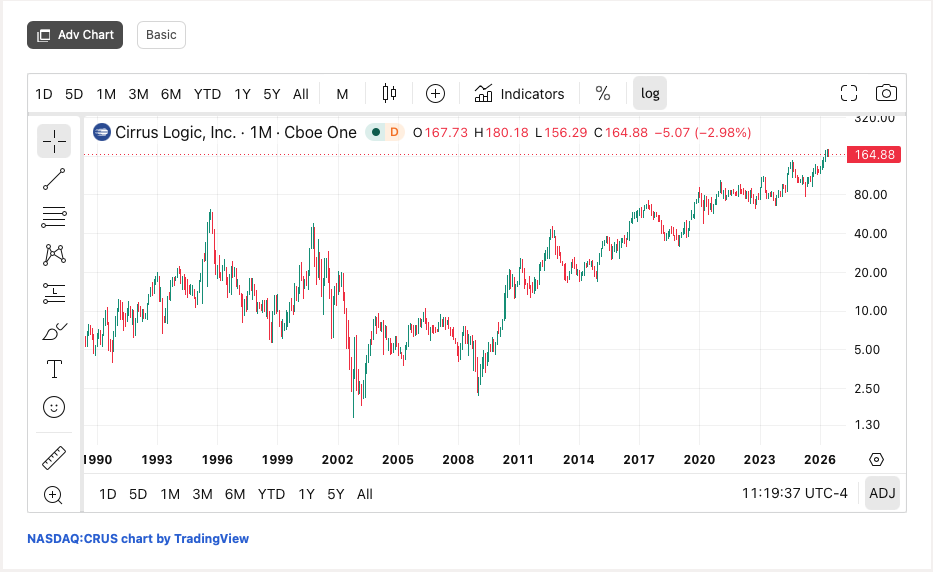Screen dimensions: 933x572
Task: Open NASDAQ:CRUS chart by TradingView link
Action: coord(138,539)
